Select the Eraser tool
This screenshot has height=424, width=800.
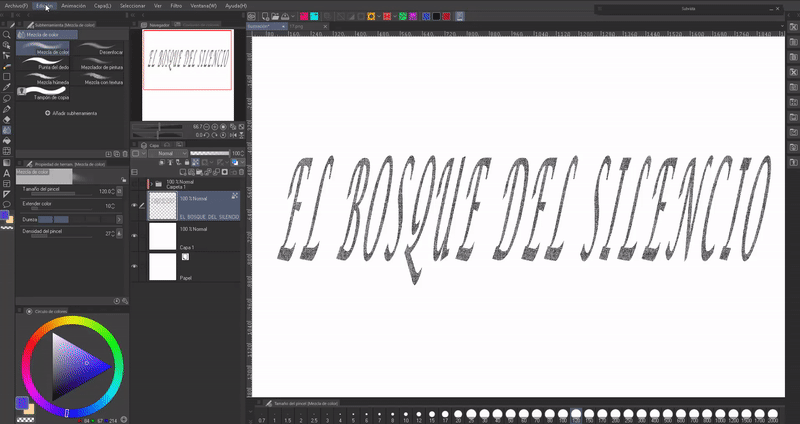(x=7, y=119)
